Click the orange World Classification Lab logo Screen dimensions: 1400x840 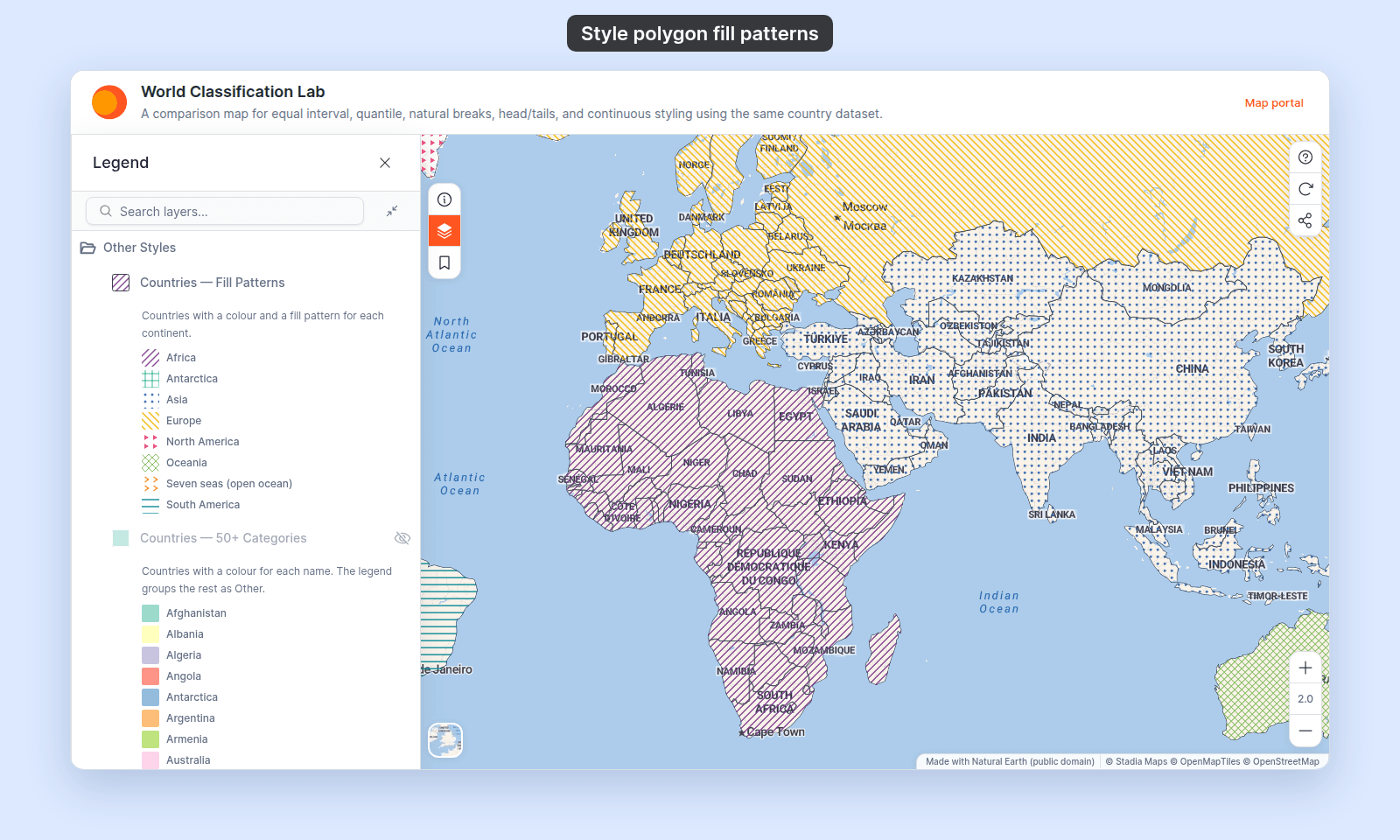click(x=109, y=102)
